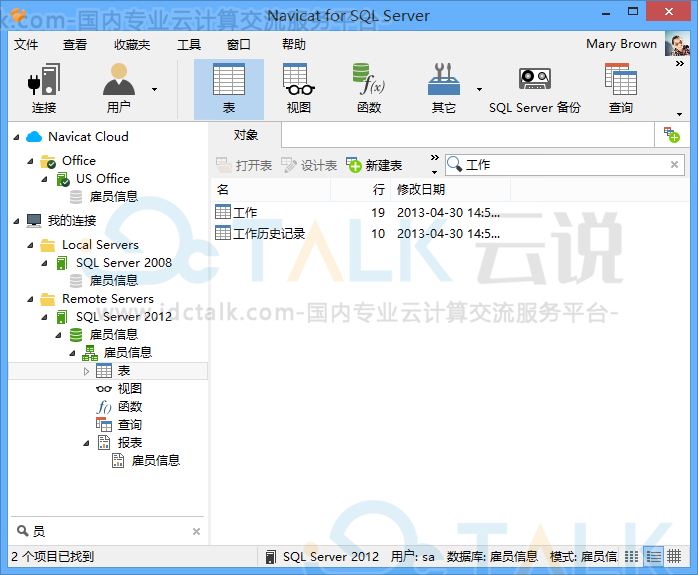Click Mary Brown avatar picture

click(677, 44)
